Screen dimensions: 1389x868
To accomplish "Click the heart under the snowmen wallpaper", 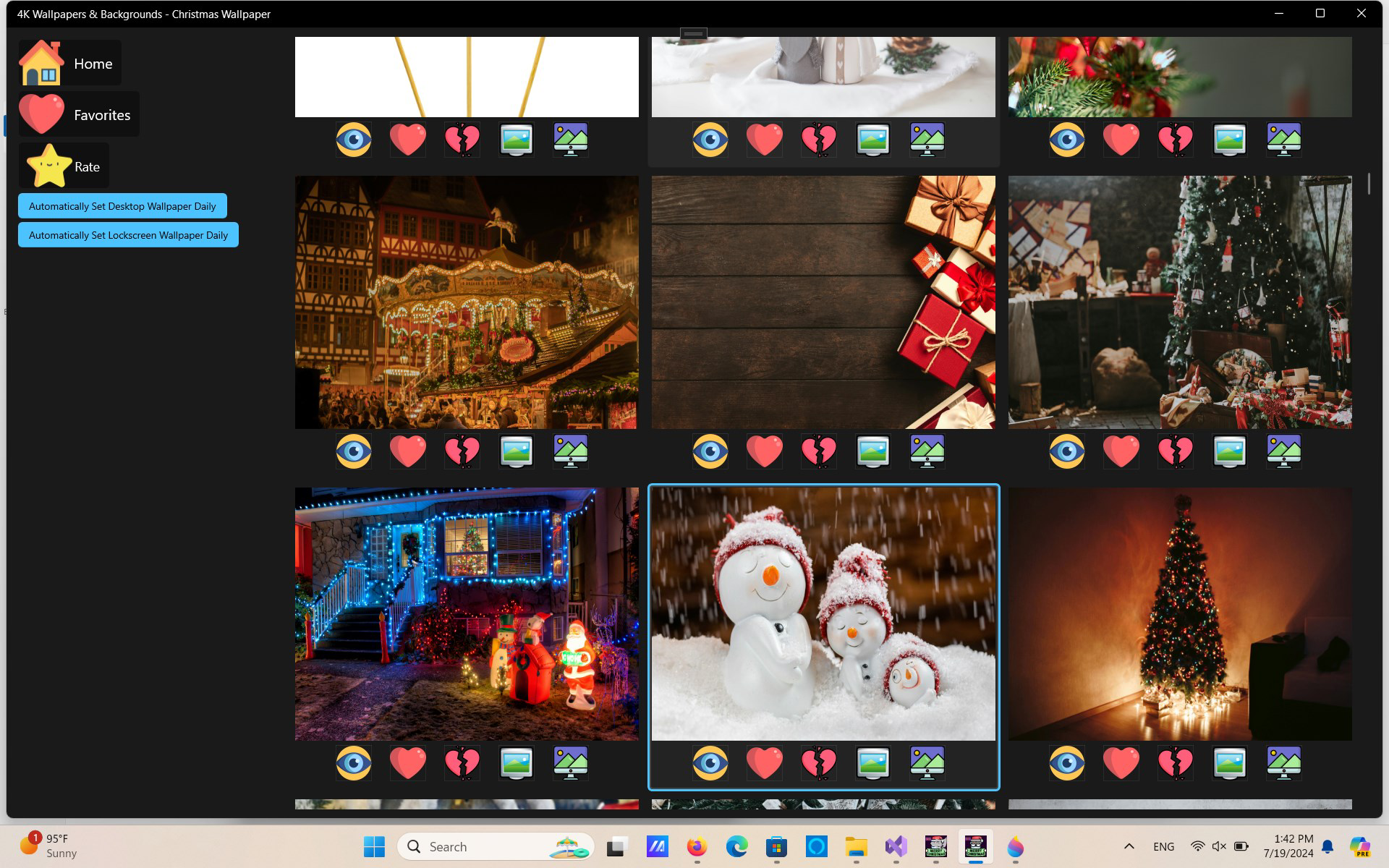I will coord(764,763).
